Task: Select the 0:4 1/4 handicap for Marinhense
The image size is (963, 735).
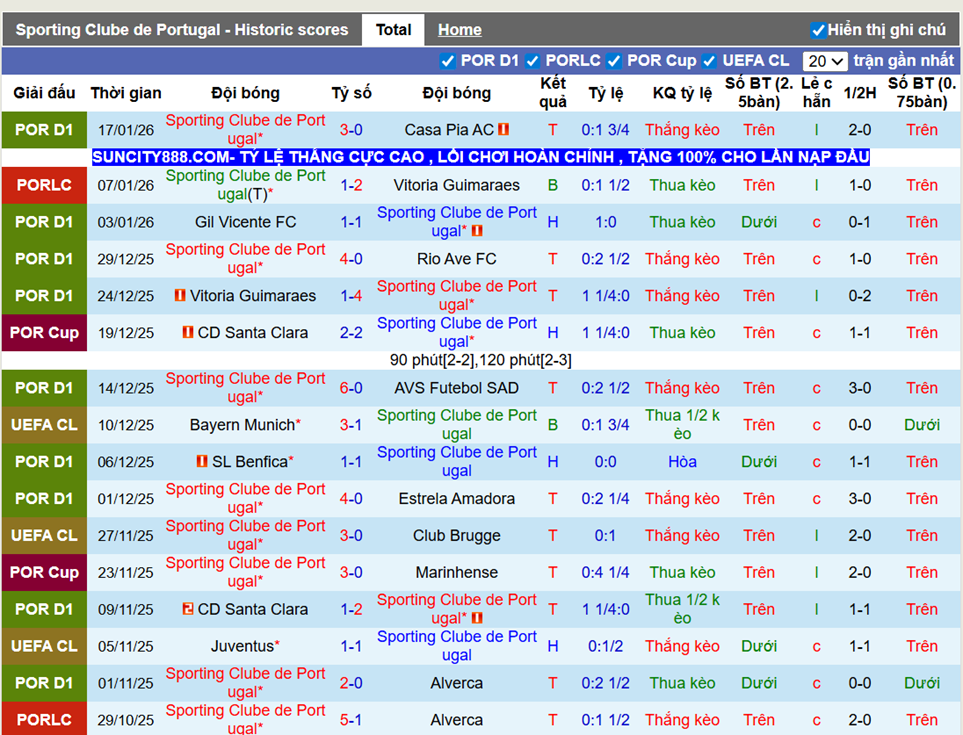Action: click(x=606, y=572)
